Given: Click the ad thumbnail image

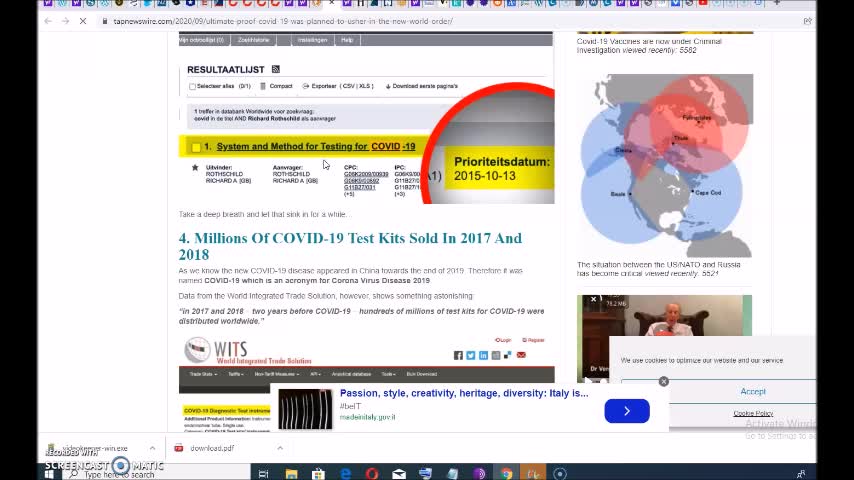Looking at the screenshot, I should [x=305, y=409].
